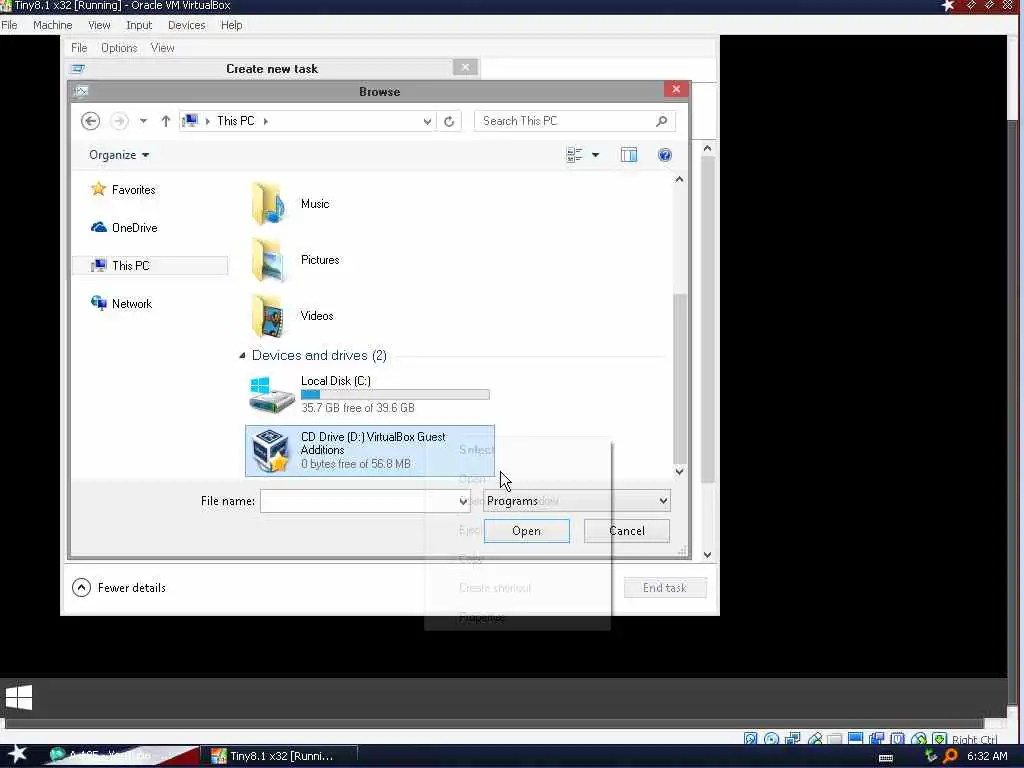Click the This PC computer icon in the address bar
This screenshot has height=768, width=1024.
click(x=190, y=120)
